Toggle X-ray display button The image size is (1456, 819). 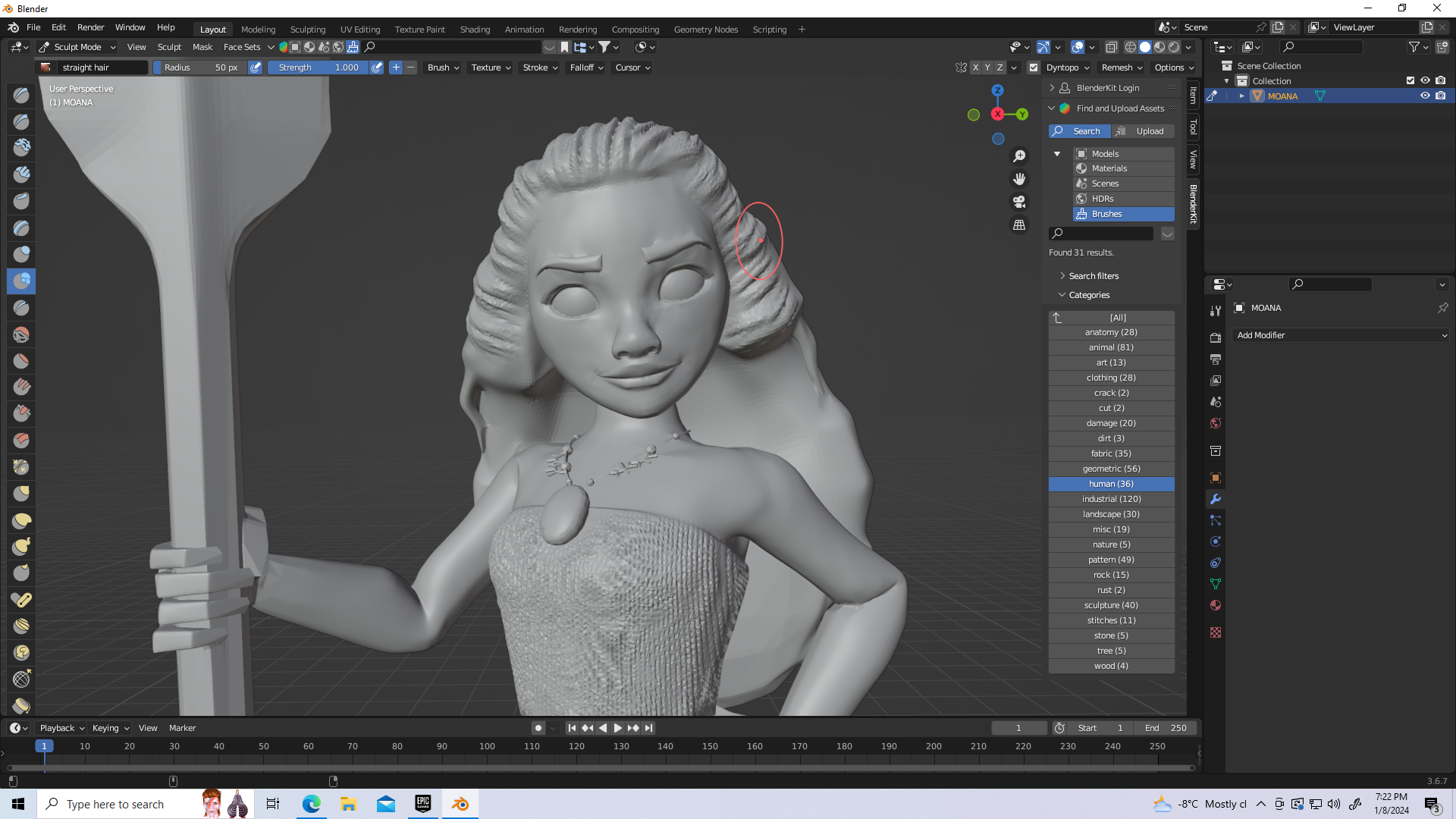tap(1112, 47)
